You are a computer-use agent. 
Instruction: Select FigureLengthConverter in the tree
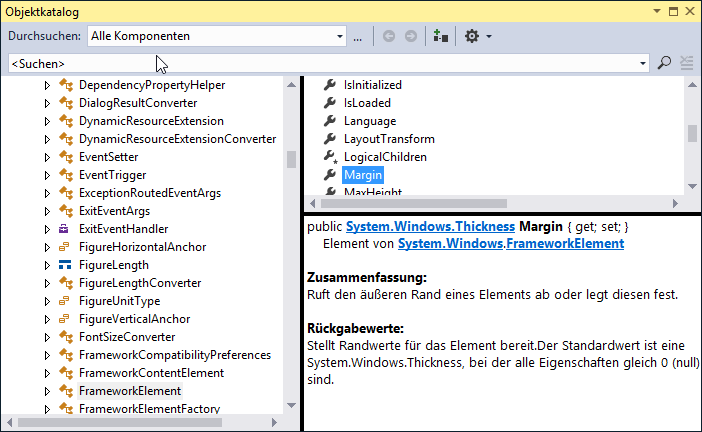click(x=140, y=283)
